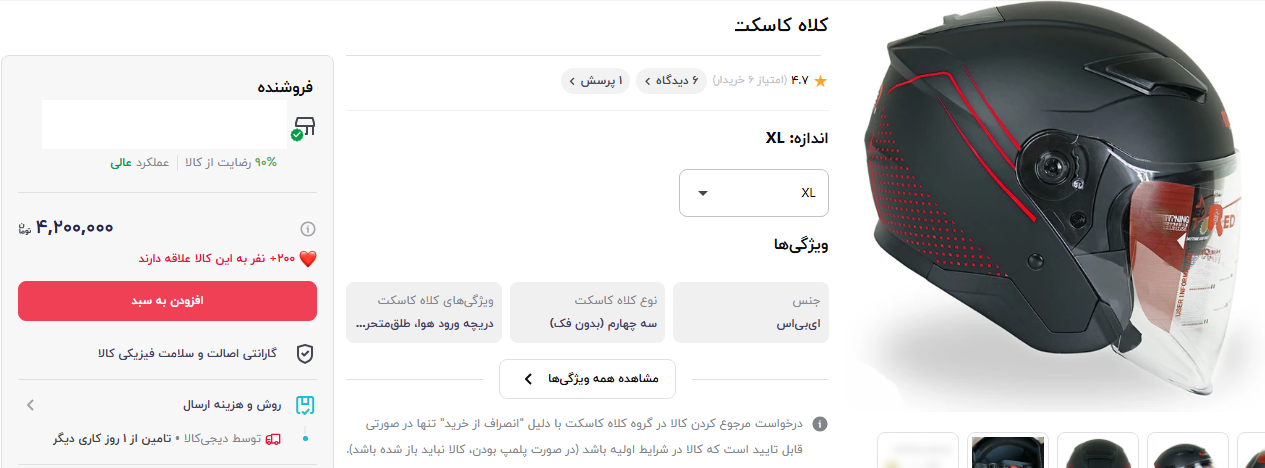
Task: Click the seller store icon
Action: pyautogui.click(x=305, y=126)
